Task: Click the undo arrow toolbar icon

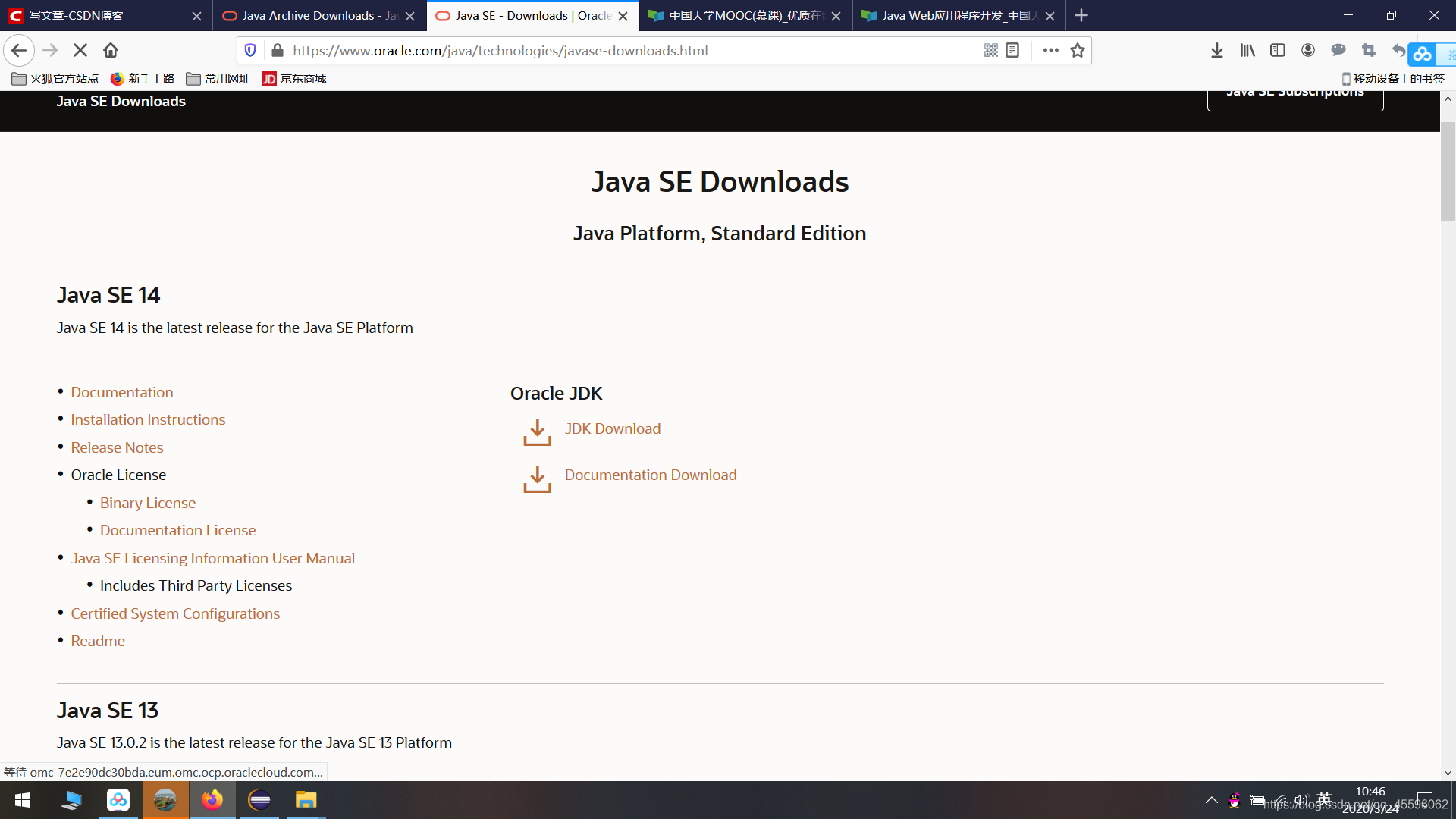Action: click(x=1398, y=50)
